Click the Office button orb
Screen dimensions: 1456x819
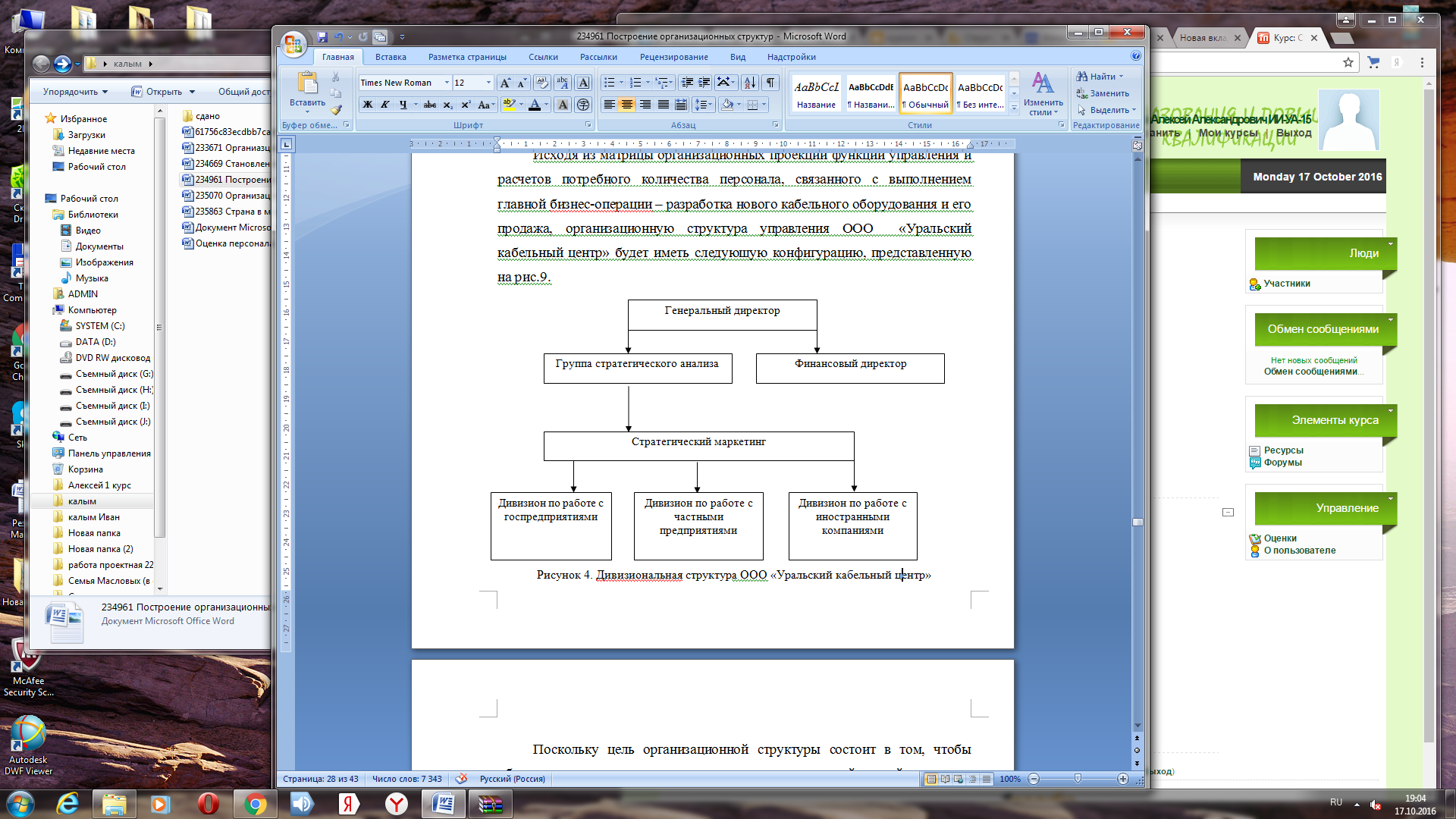click(x=293, y=44)
